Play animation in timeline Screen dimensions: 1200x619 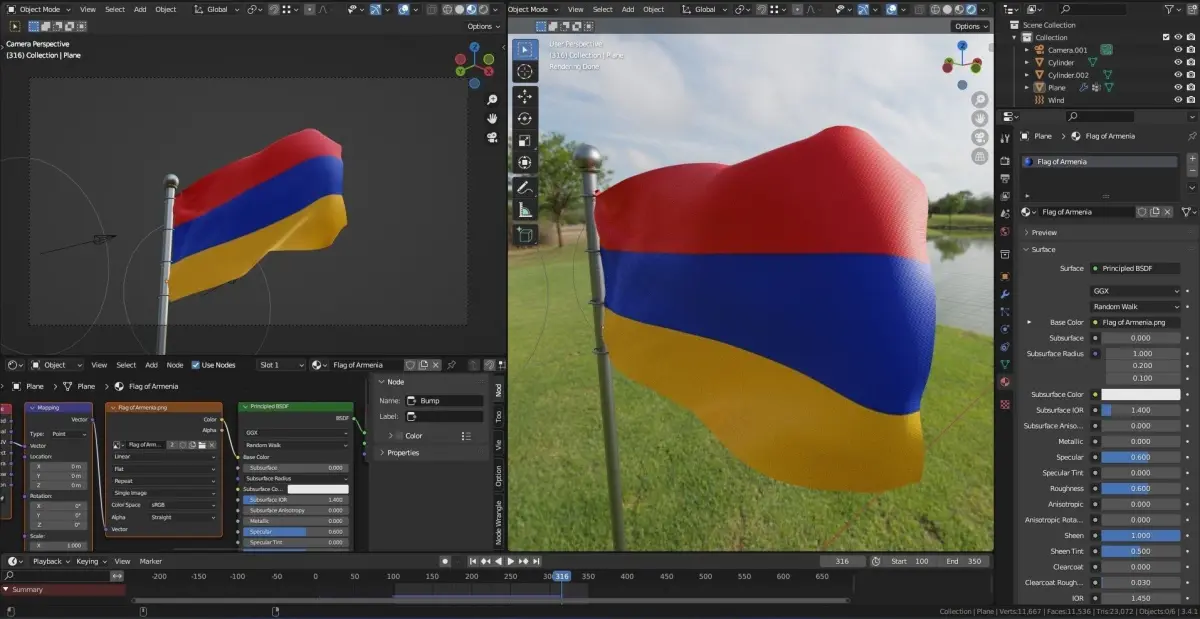(511, 561)
